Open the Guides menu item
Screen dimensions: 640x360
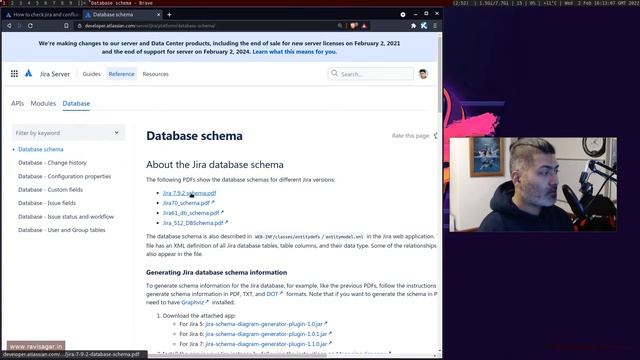pos(91,74)
